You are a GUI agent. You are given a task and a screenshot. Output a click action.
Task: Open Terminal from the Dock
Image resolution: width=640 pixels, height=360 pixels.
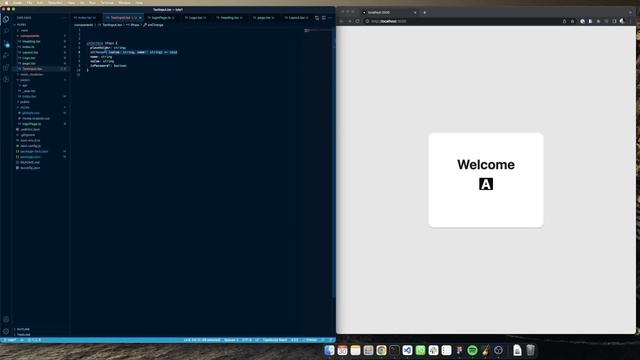coord(394,350)
